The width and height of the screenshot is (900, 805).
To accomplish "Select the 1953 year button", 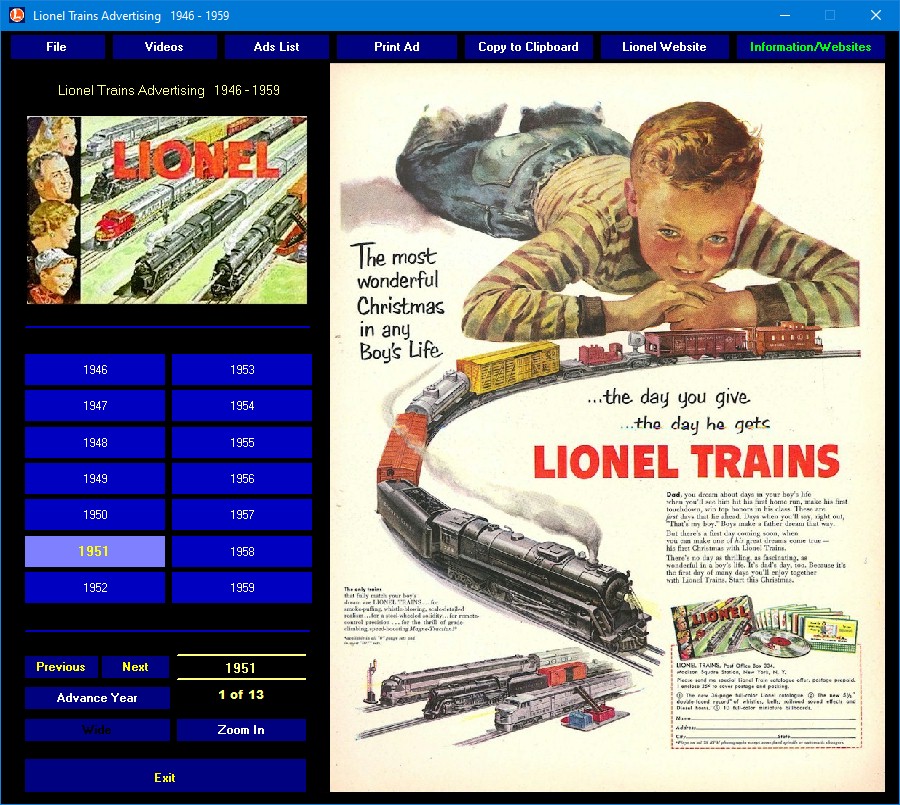I will (x=242, y=369).
